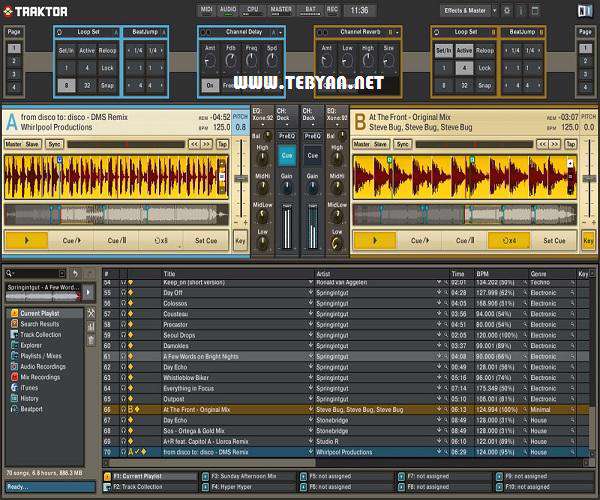Viewport: 600px width, 500px height.
Task: Click Deck A PreEQ button
Action: click(x=287, y=136)
